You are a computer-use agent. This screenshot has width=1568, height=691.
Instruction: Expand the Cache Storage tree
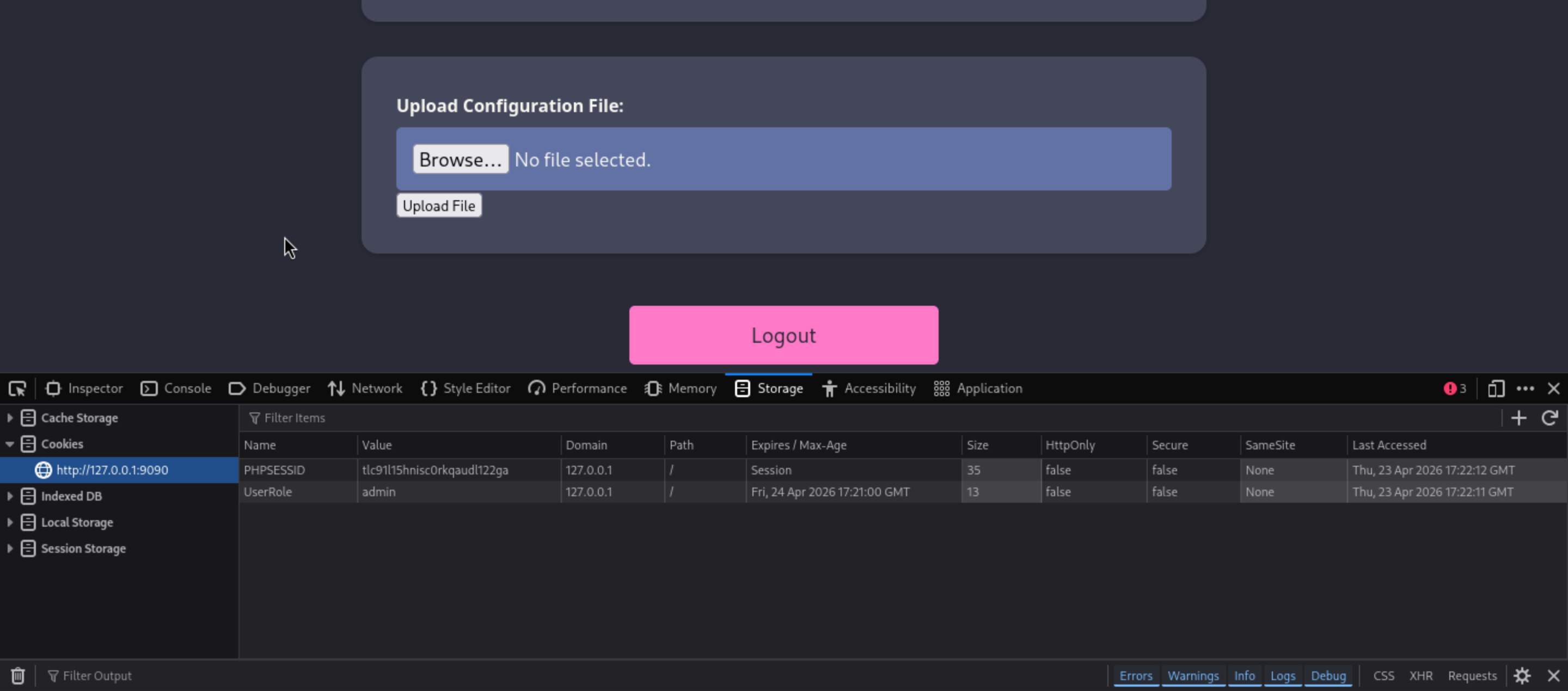[x=10, y=418]
